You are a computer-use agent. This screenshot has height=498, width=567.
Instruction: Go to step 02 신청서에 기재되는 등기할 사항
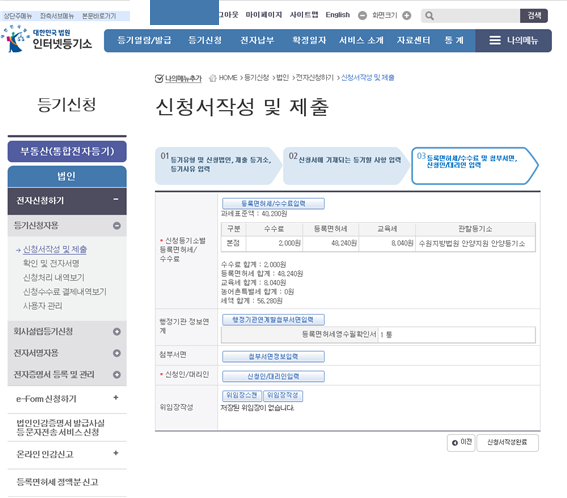click(x=346, y=166)
